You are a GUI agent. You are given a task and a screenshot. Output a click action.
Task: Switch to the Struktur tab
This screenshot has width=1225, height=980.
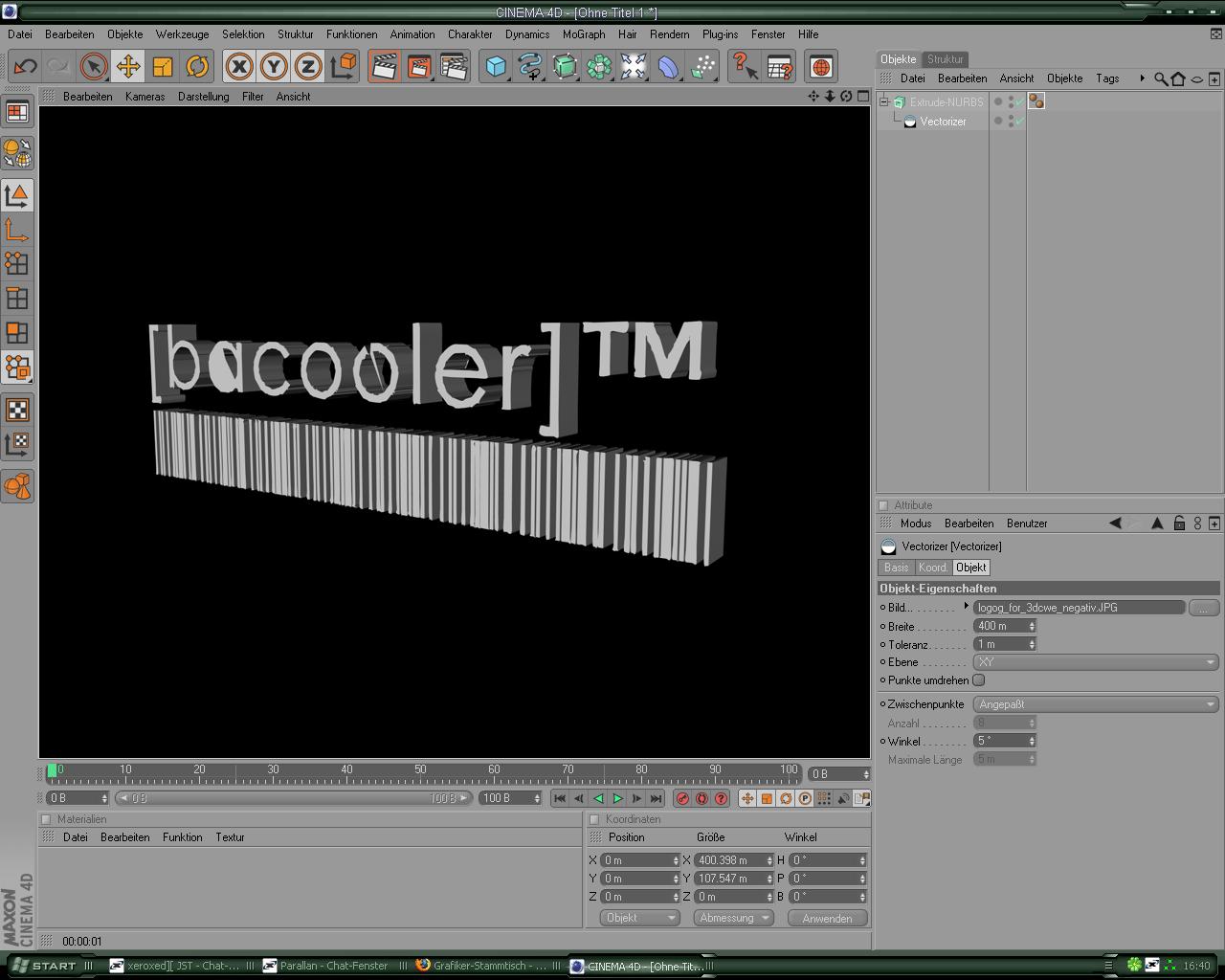tap(945, 58)
